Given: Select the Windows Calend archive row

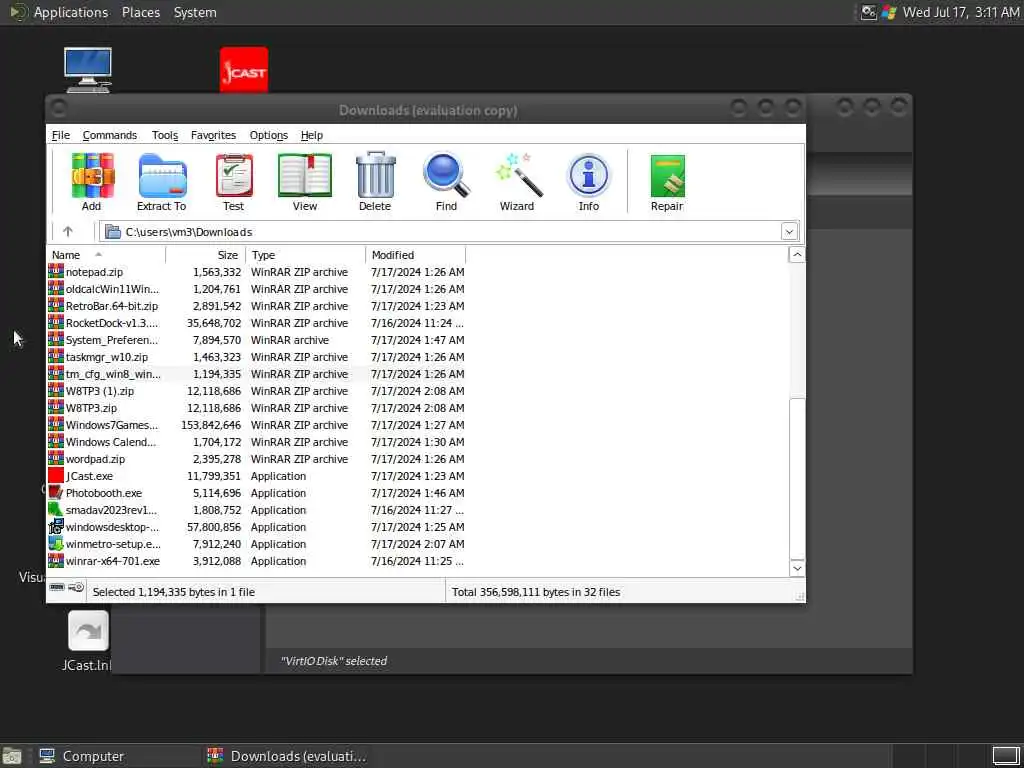Looking at the screenshot, I should (256, 442).
